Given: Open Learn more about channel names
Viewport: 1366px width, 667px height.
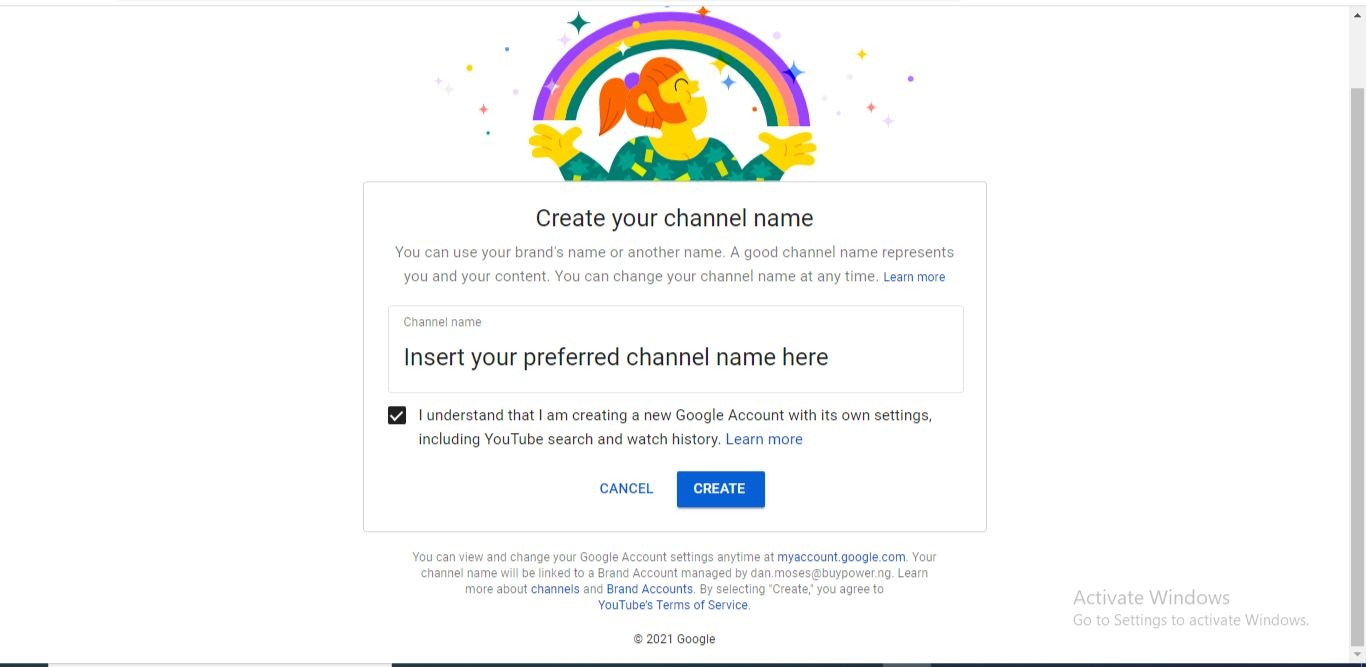Looking at the screenshot, I should [914, 277].
